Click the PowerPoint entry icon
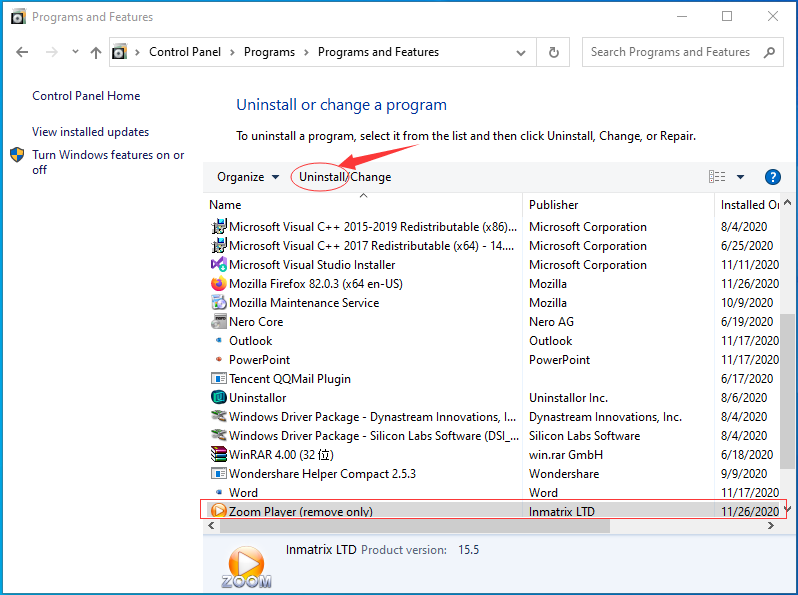This screenshot has width=798, height=595. (219, 359)
